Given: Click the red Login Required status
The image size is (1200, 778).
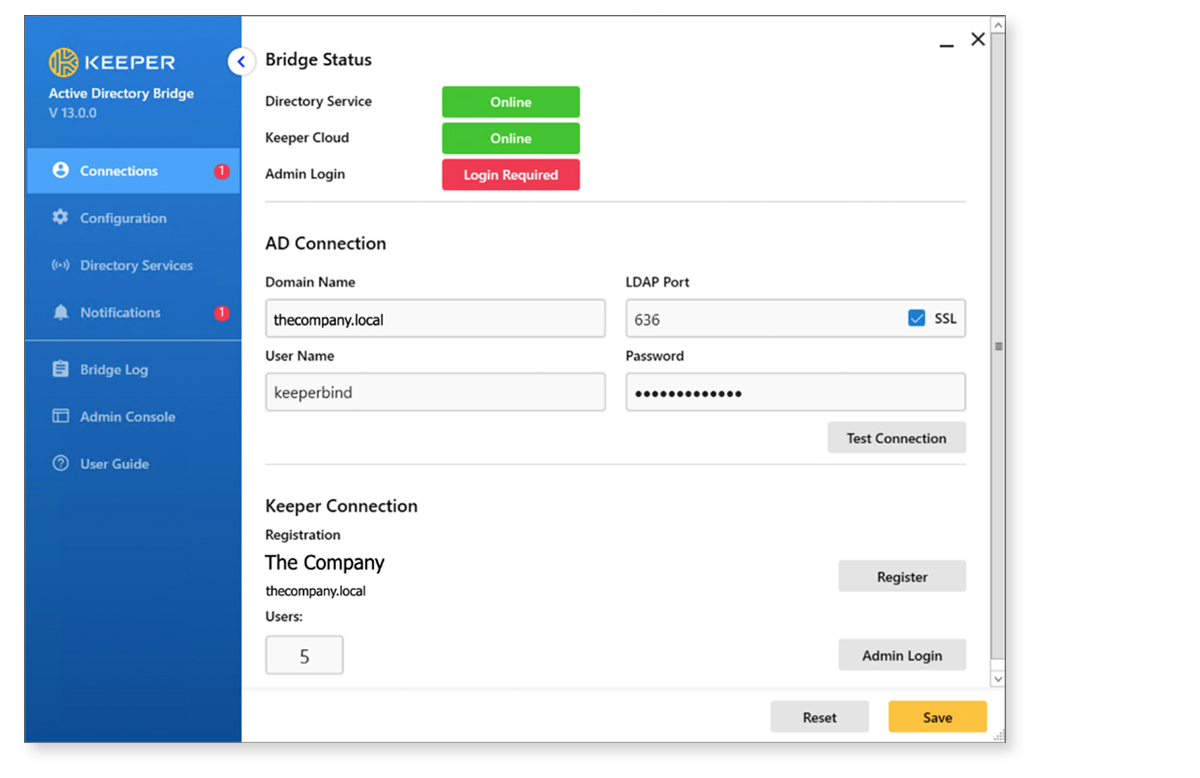Looking at the screenshot, I should (510, 174).
